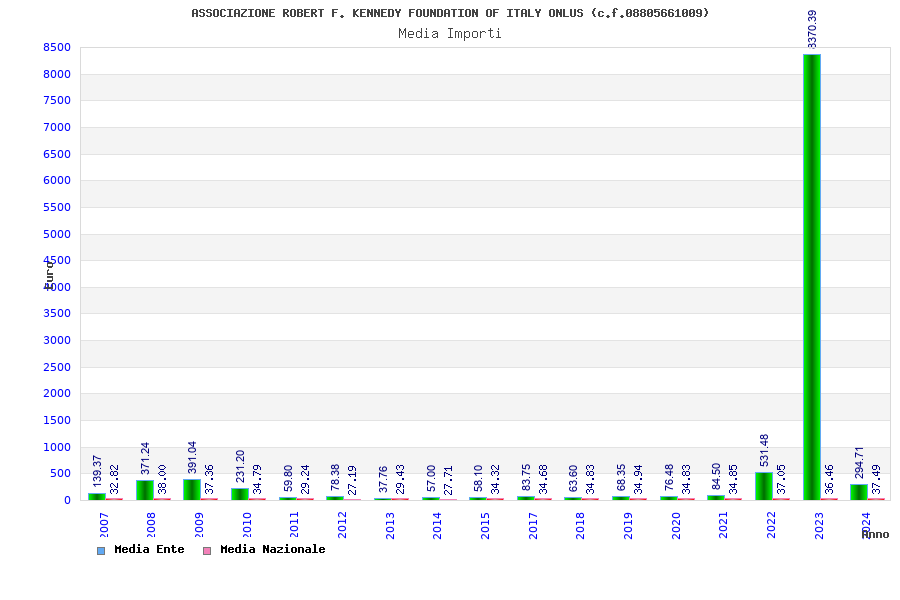The width and height of the screenshot is (900, 600).
Task: Click the tall green 2023 bar
Action: pyautogui.click(x=812, y=277)
